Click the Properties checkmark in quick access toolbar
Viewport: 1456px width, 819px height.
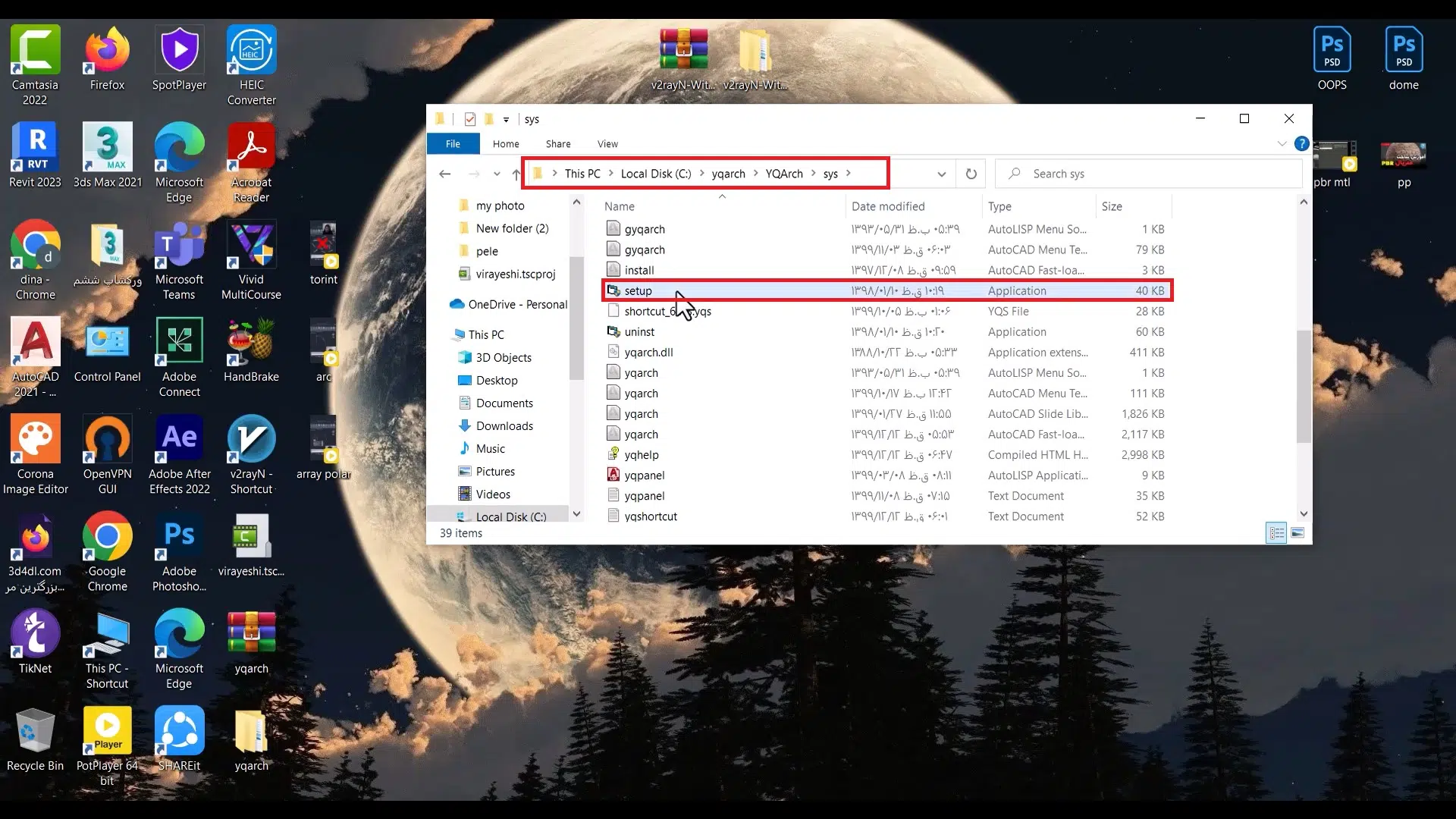tap(470, 119)
